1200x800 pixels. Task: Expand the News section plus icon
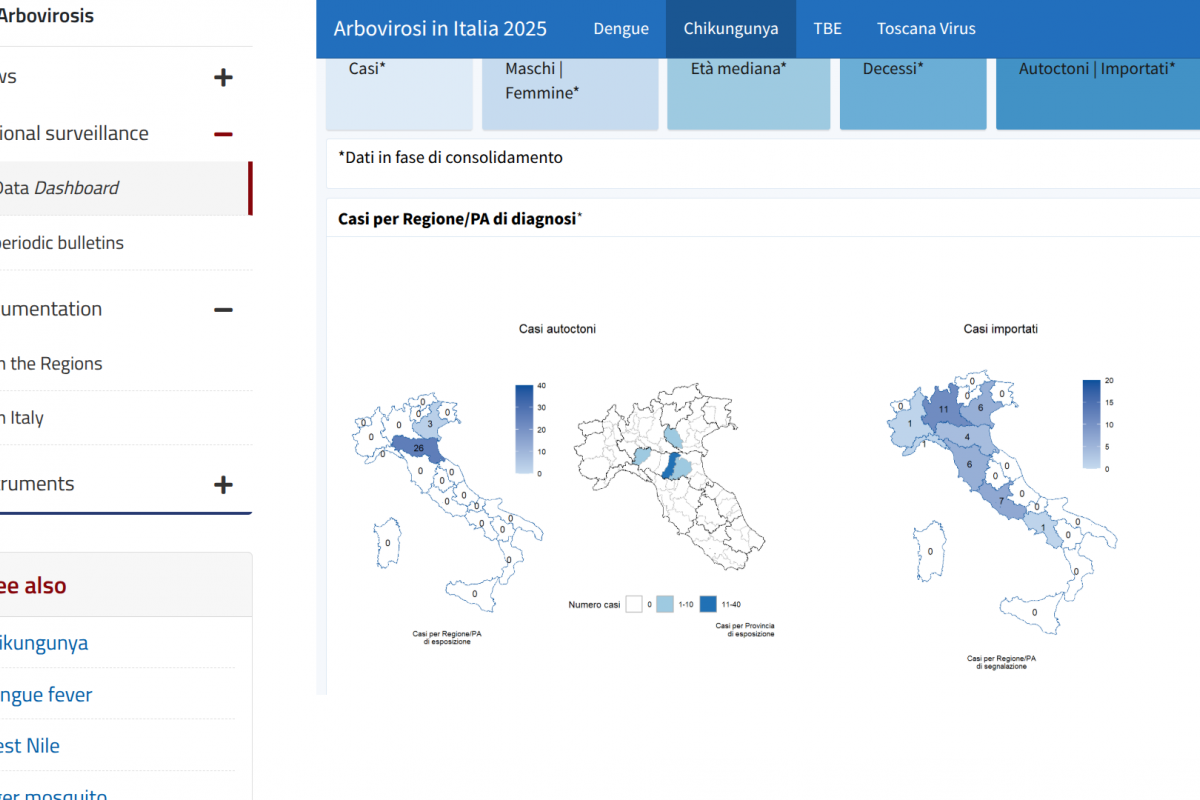click(223, 77)
